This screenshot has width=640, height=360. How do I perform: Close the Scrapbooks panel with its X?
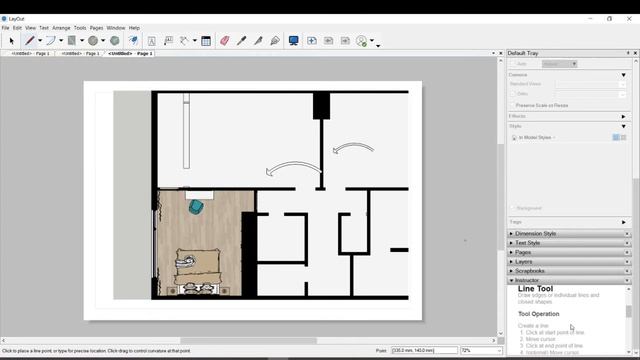pos(627,271)
